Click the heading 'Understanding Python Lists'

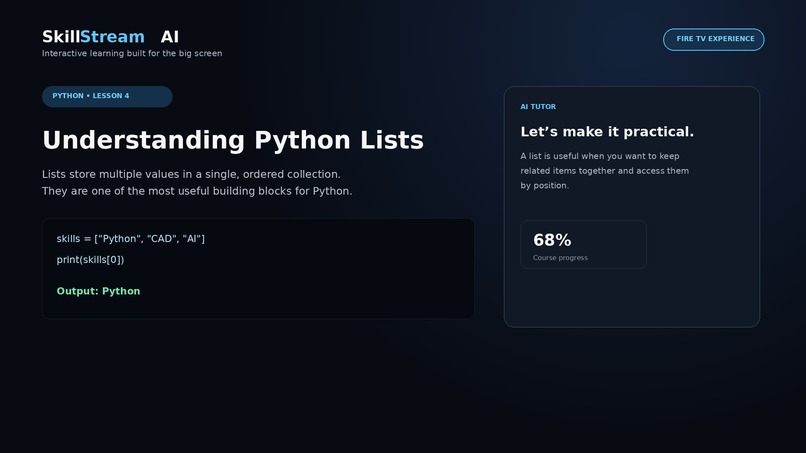click(x=233, y=140)
